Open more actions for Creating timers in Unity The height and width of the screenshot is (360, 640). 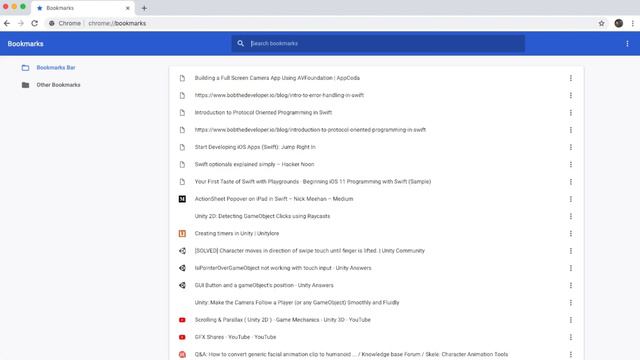pyautogui.click(x=571, y=233)
